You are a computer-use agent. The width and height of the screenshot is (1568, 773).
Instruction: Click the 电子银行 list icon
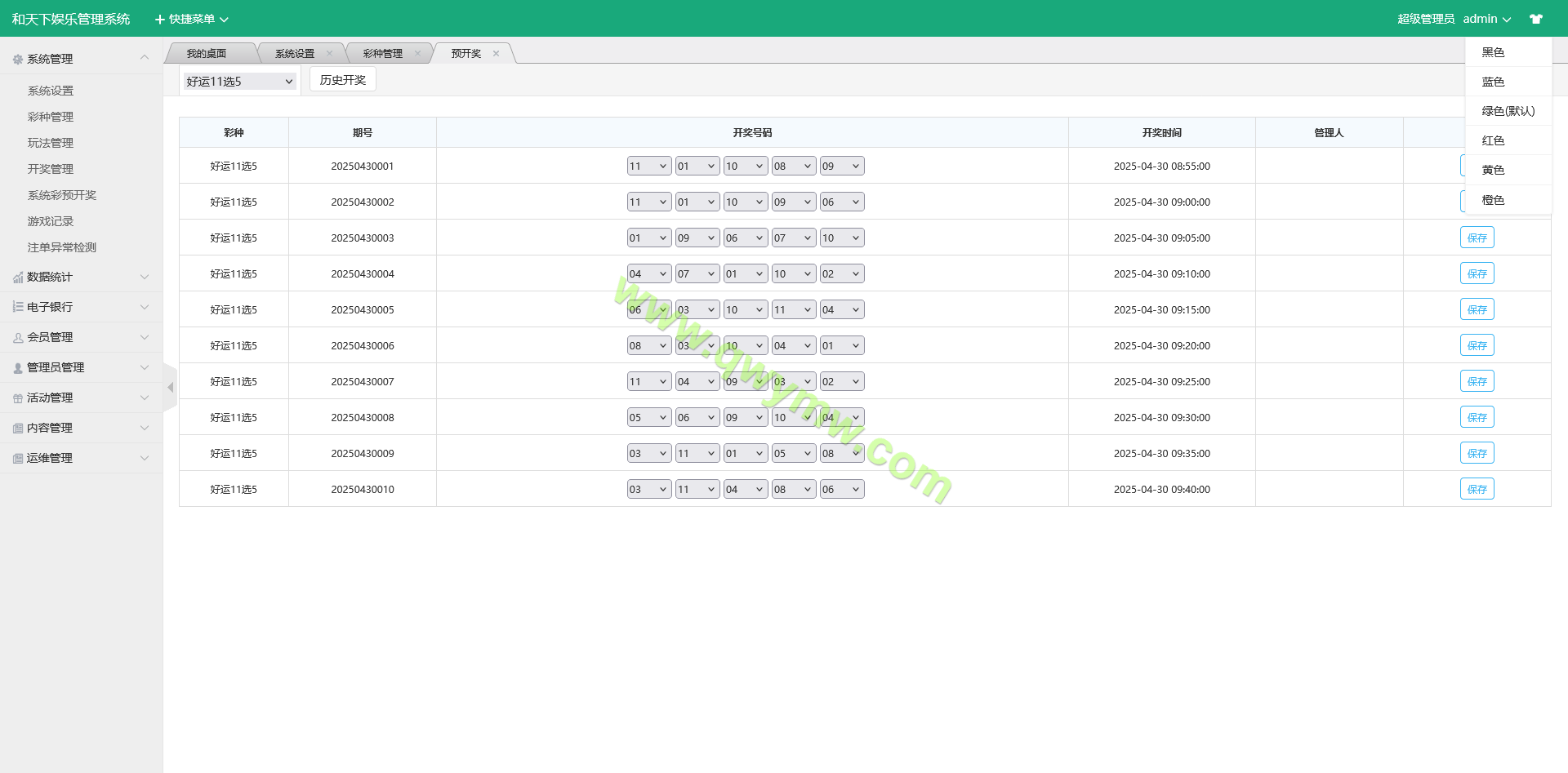pos(18,308)
